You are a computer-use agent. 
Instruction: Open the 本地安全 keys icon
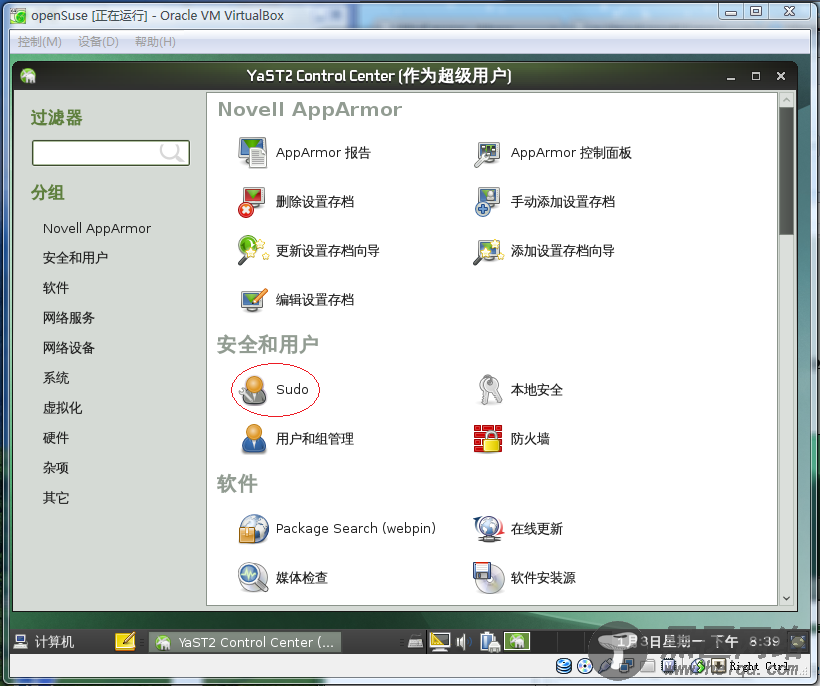point(489,390)
